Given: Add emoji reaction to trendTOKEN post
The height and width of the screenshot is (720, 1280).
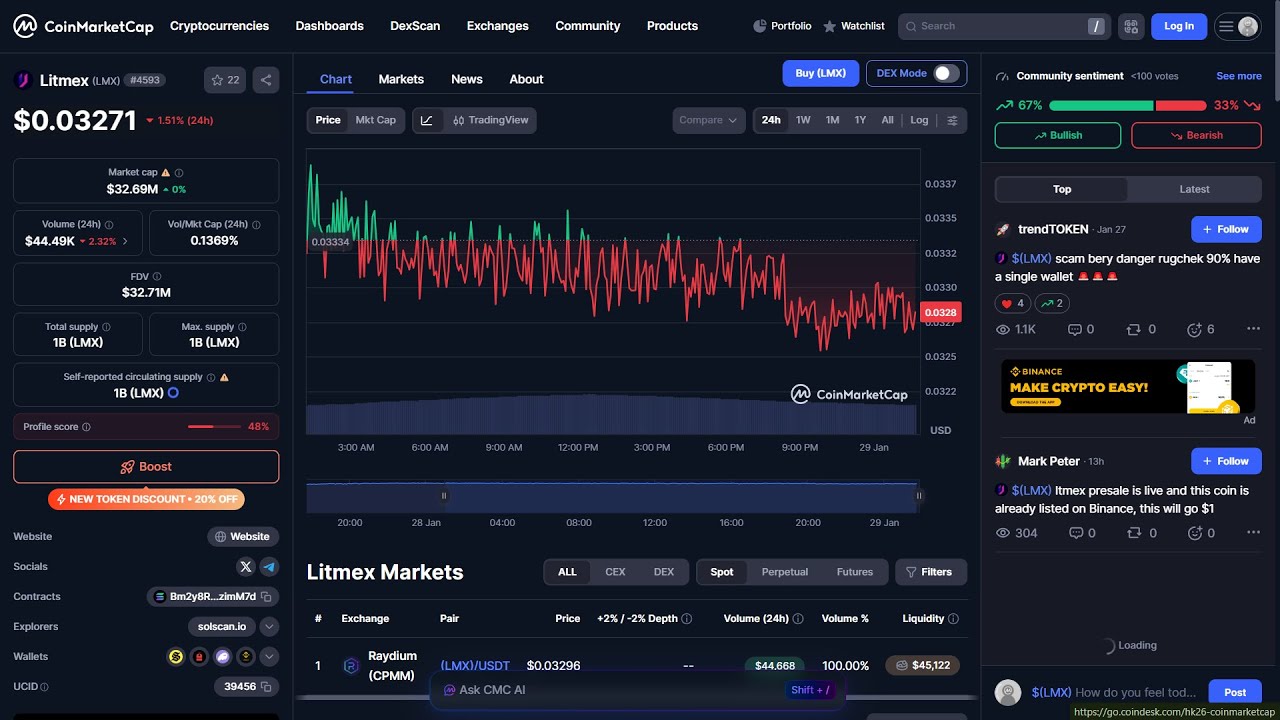Looking at the screenshot, I should click(1200, 329).
